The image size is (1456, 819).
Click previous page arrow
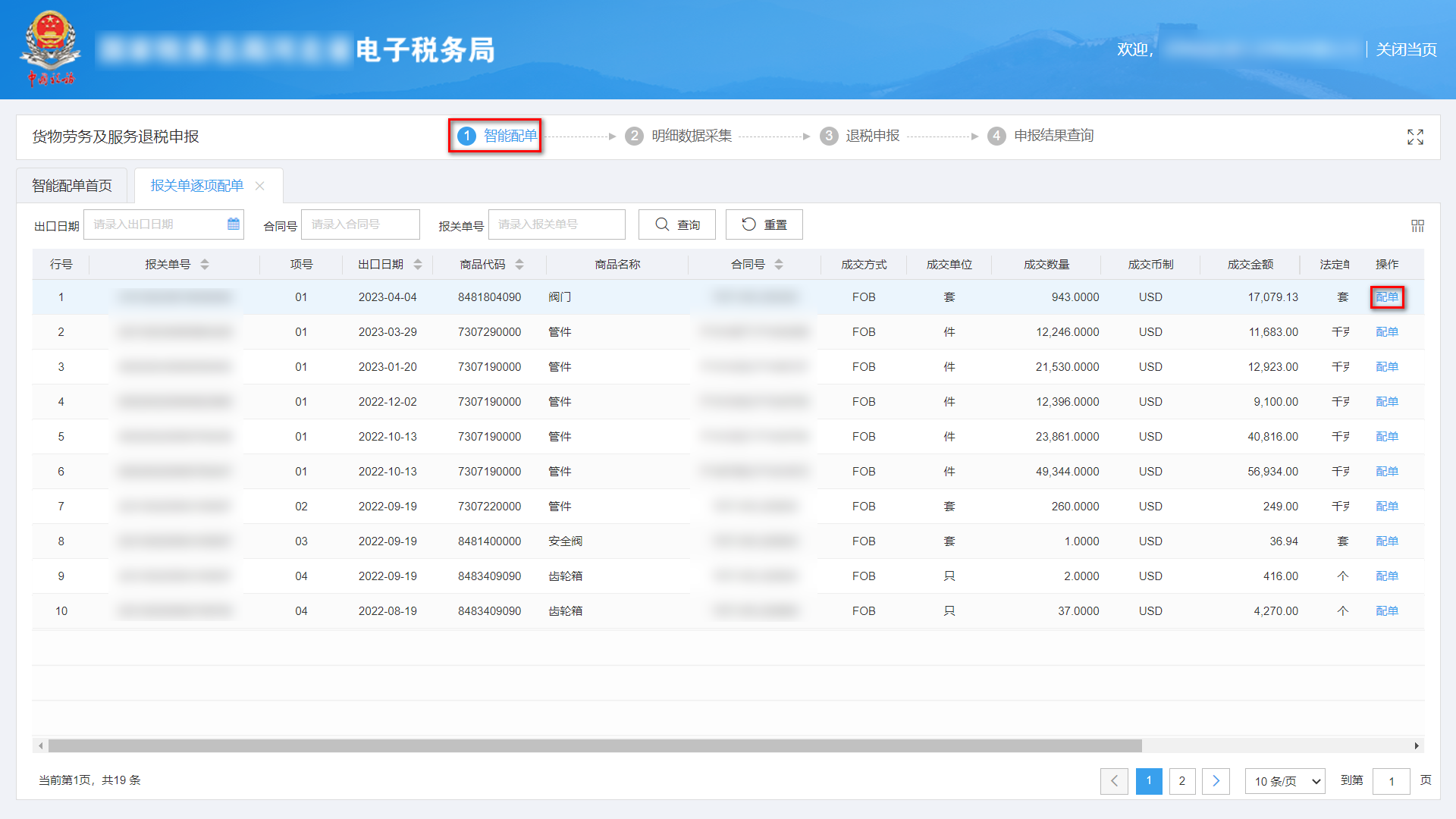(x=1114, y=780)
